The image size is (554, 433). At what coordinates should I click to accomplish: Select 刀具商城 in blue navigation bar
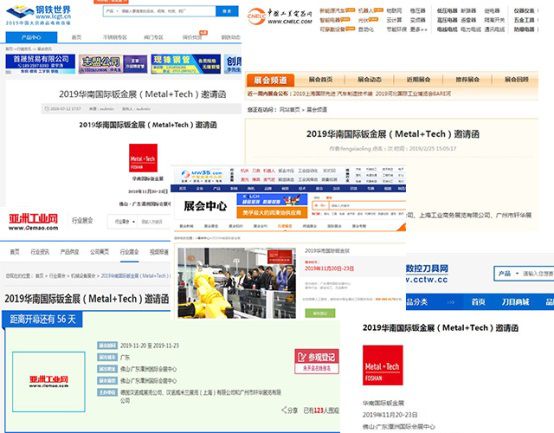(515, 302)
